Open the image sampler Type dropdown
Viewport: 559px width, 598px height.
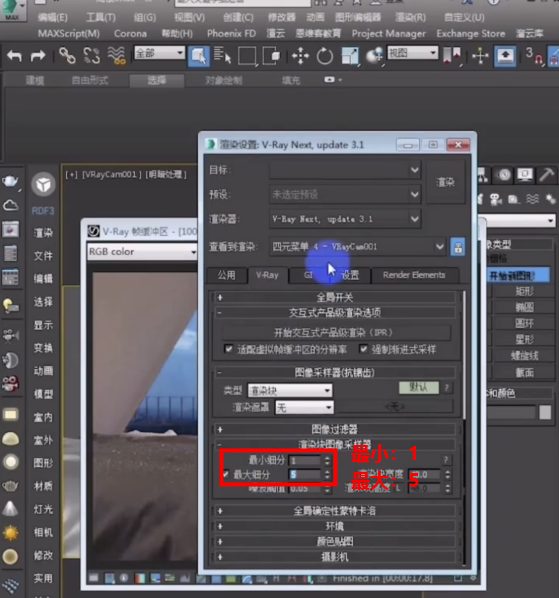[290, 390]
